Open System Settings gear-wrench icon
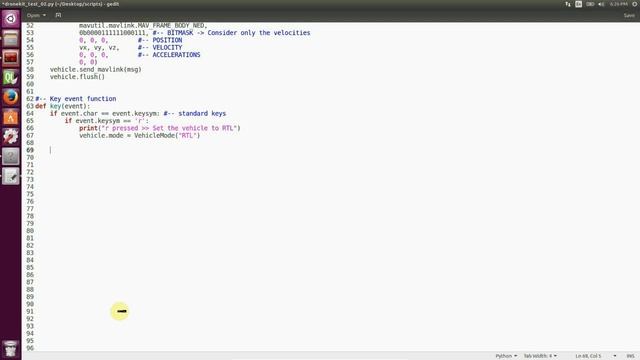 point(11,136)
